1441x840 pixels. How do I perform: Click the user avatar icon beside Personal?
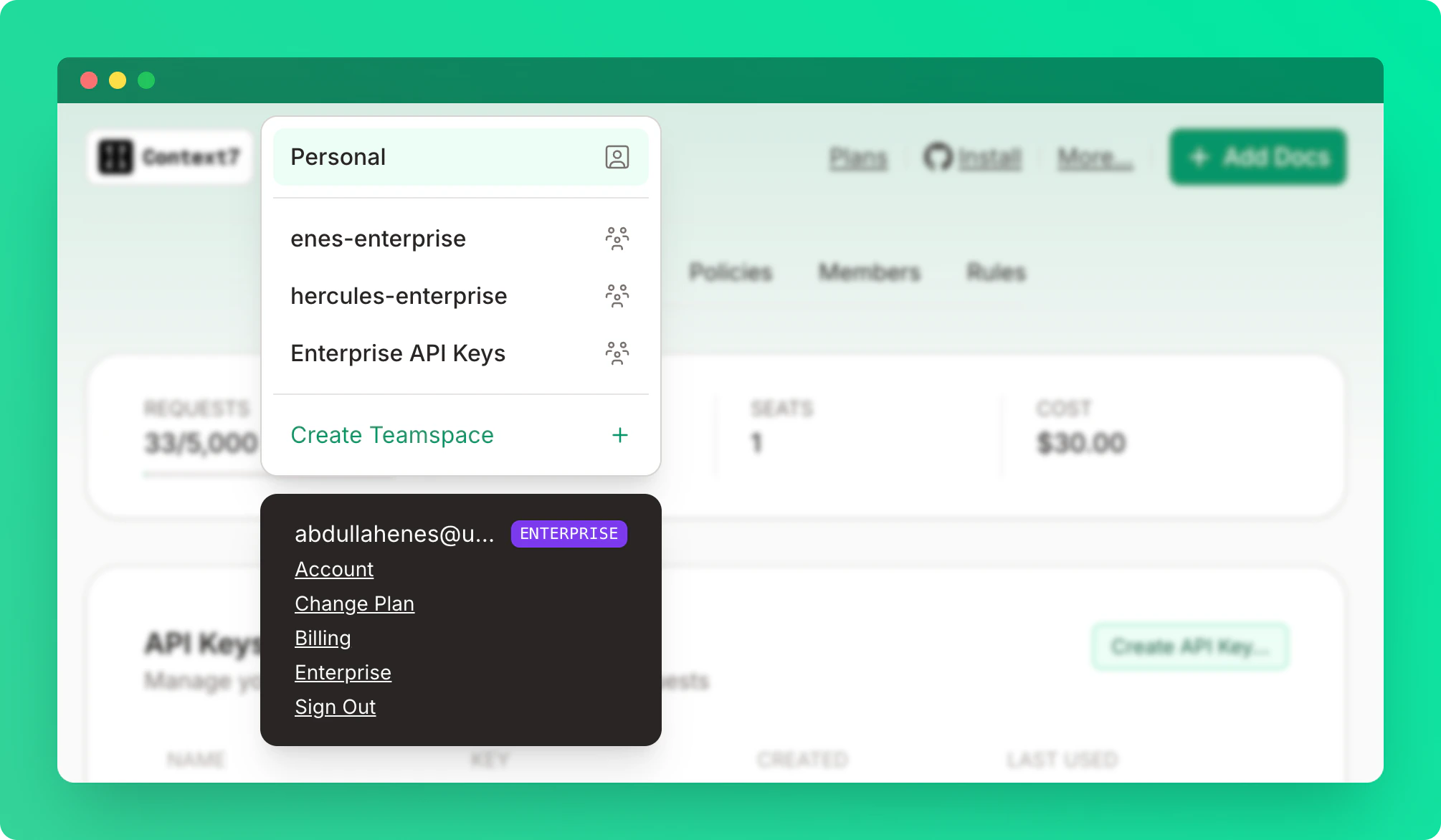(617, 156)
